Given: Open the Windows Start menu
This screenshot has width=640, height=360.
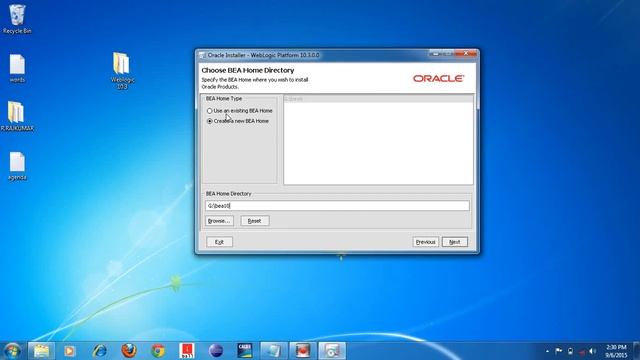Looking at the screenshot, I should click(12, 351).
